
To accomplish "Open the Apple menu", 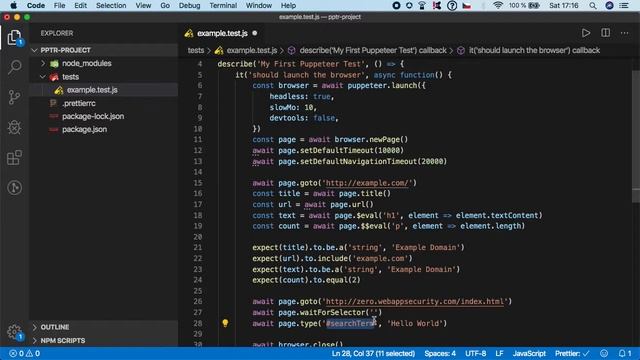I will pos(13,6).
